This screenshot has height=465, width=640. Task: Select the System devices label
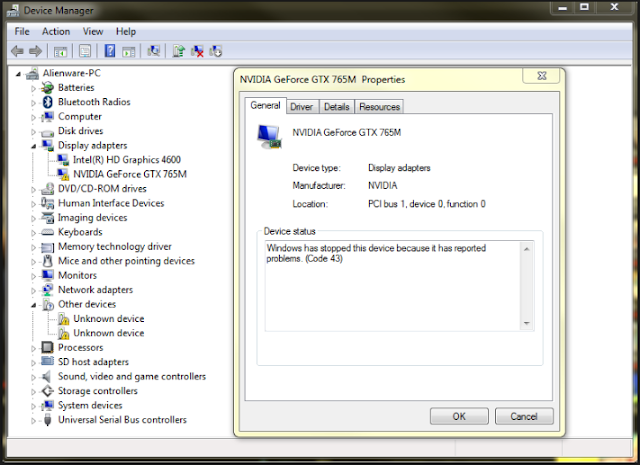pyautogui.click(x=90, y=405)
